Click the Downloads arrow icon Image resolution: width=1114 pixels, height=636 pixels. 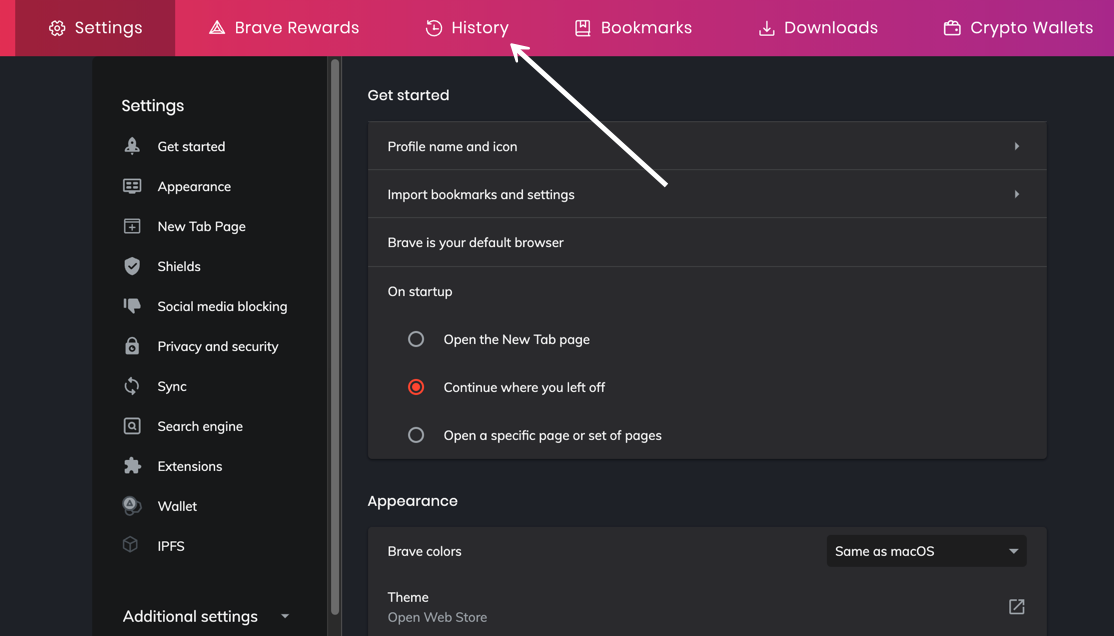[x=764, y=27]
